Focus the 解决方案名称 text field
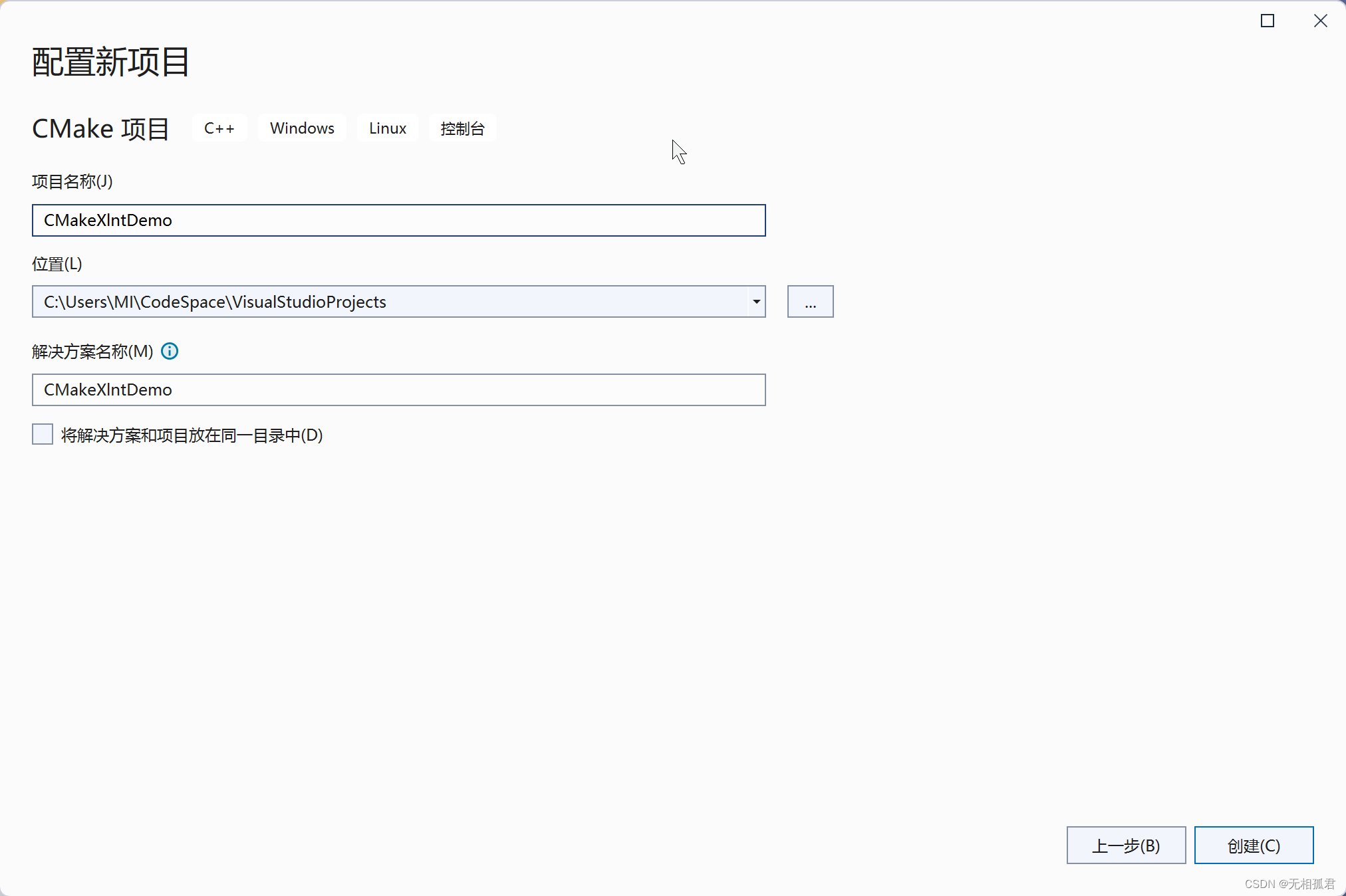Screen dimensions: 1346x896 (x=398, y=390)
